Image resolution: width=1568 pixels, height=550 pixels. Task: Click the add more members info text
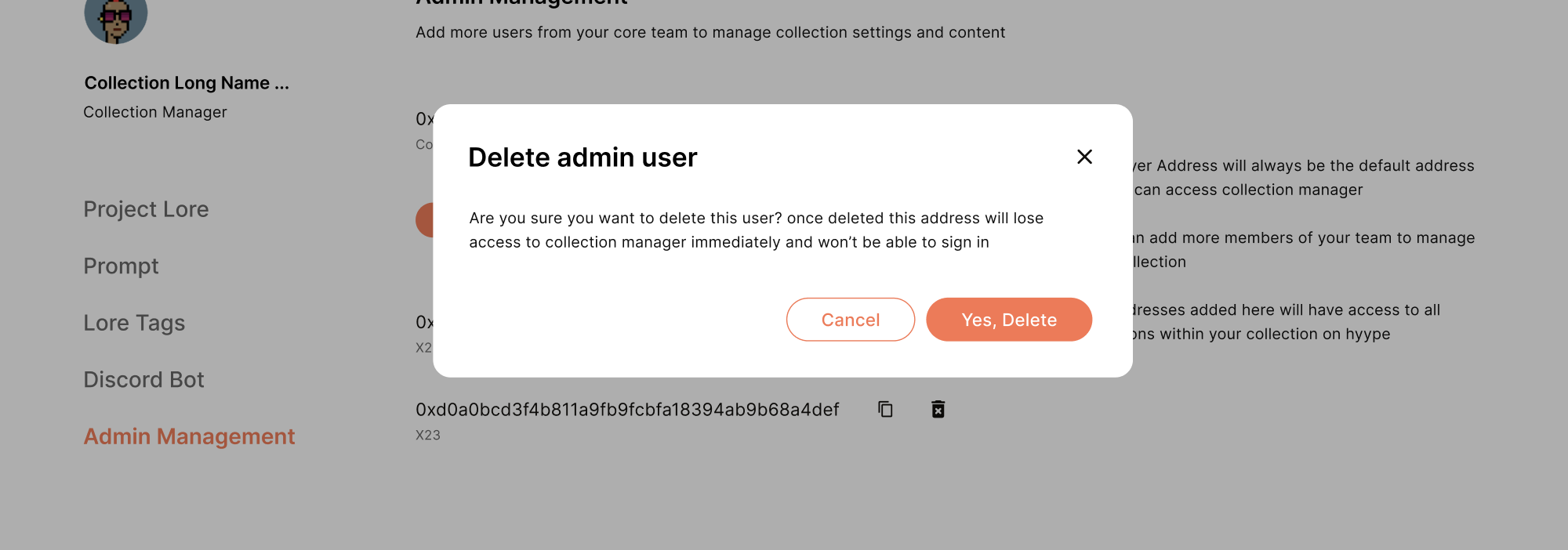(1304, 250)
